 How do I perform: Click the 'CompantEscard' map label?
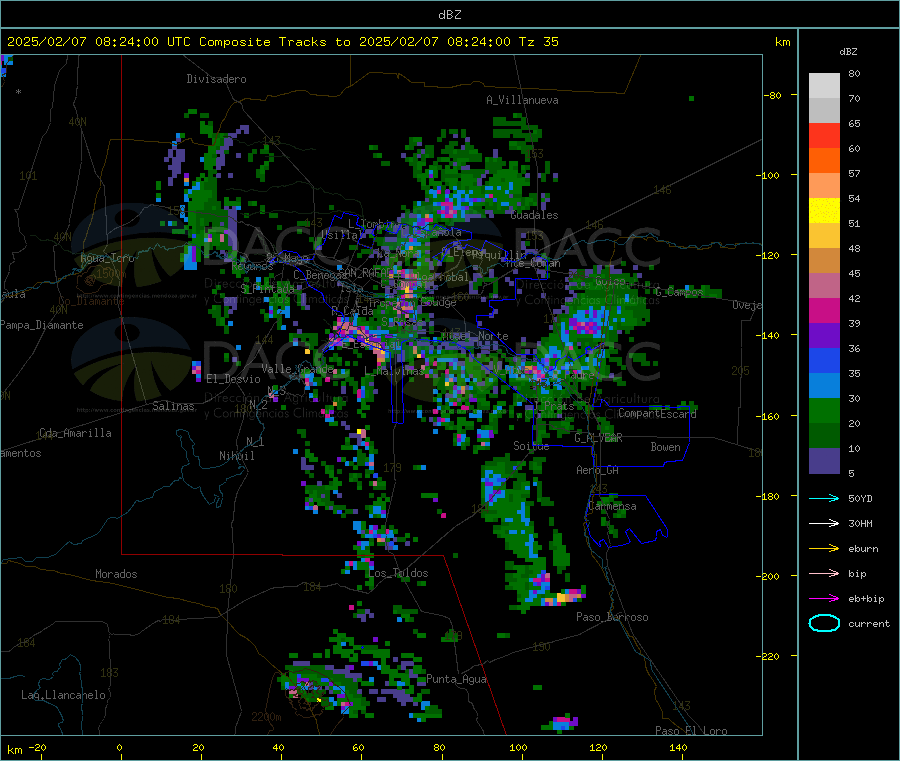tap(657, 413)
